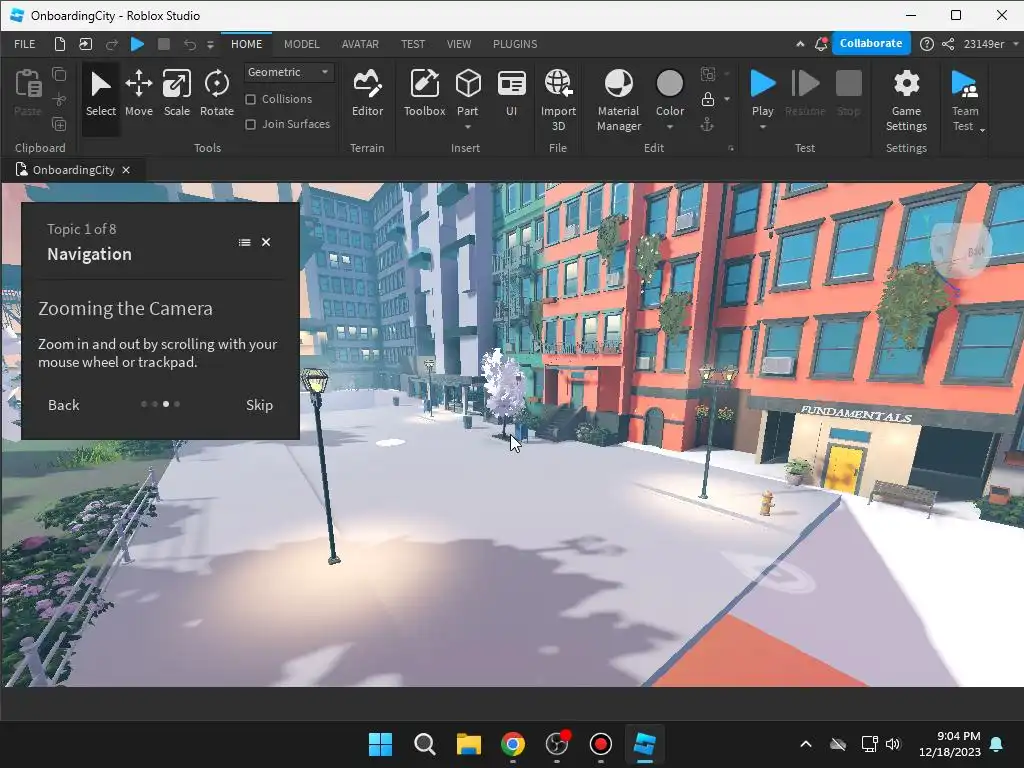
Task: Open quick access toolbar customize arrow
Action: (210, 44)
